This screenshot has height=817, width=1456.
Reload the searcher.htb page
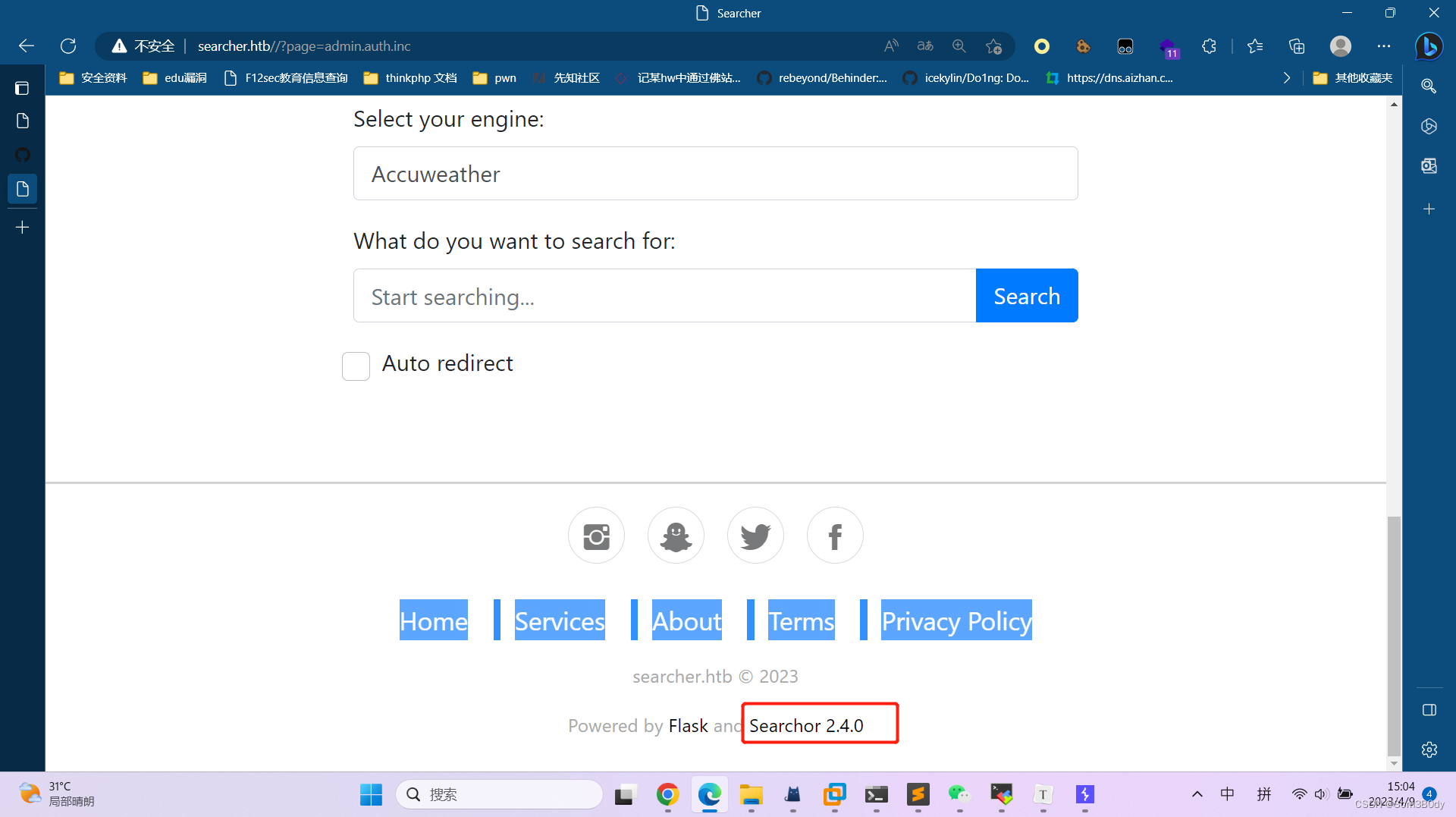68,46
